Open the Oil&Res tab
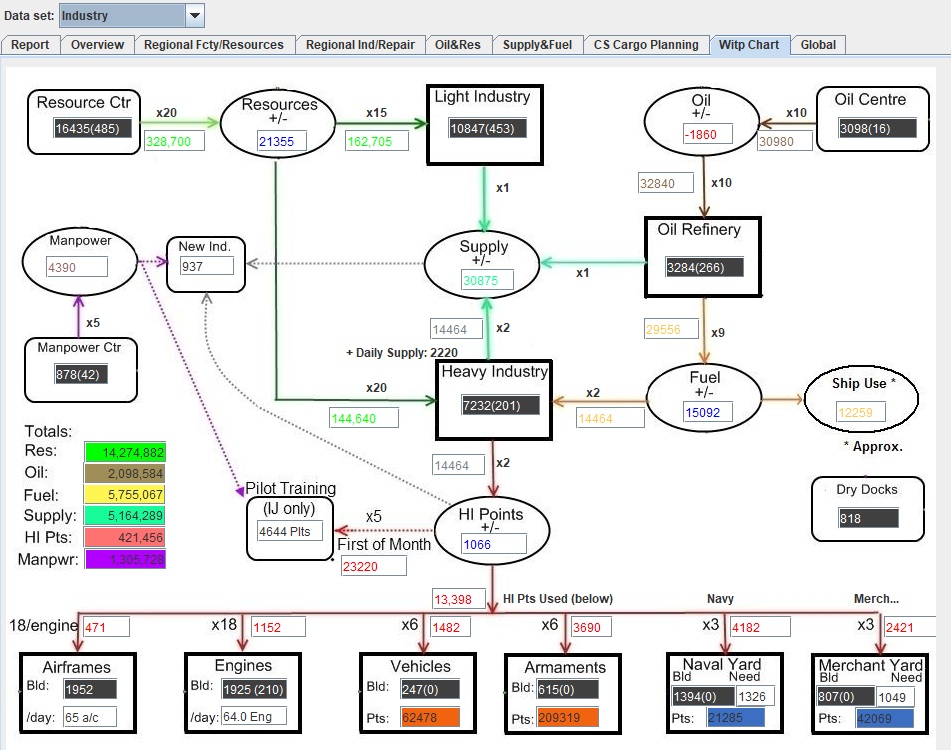Viewport: 951px width, 750px height. pos(458,45)
